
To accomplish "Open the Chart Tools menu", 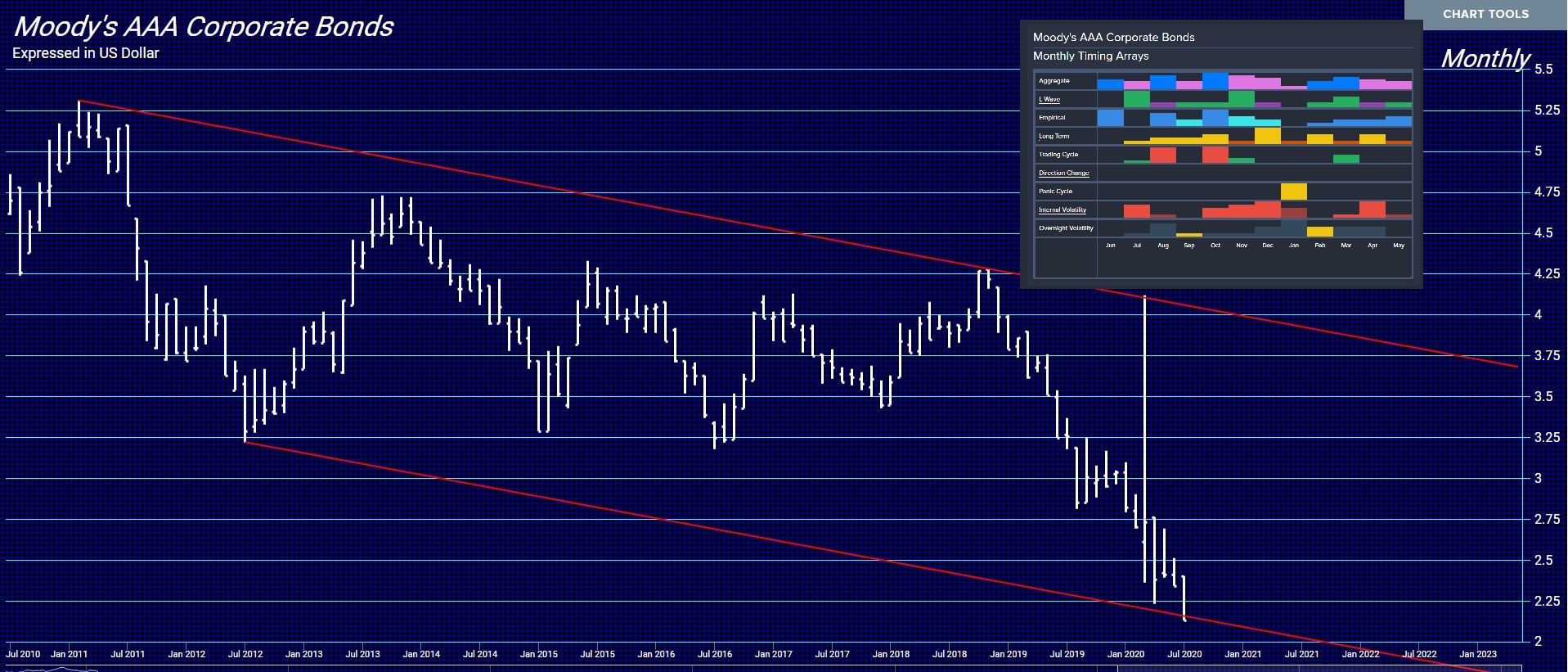I will 1485,14.
